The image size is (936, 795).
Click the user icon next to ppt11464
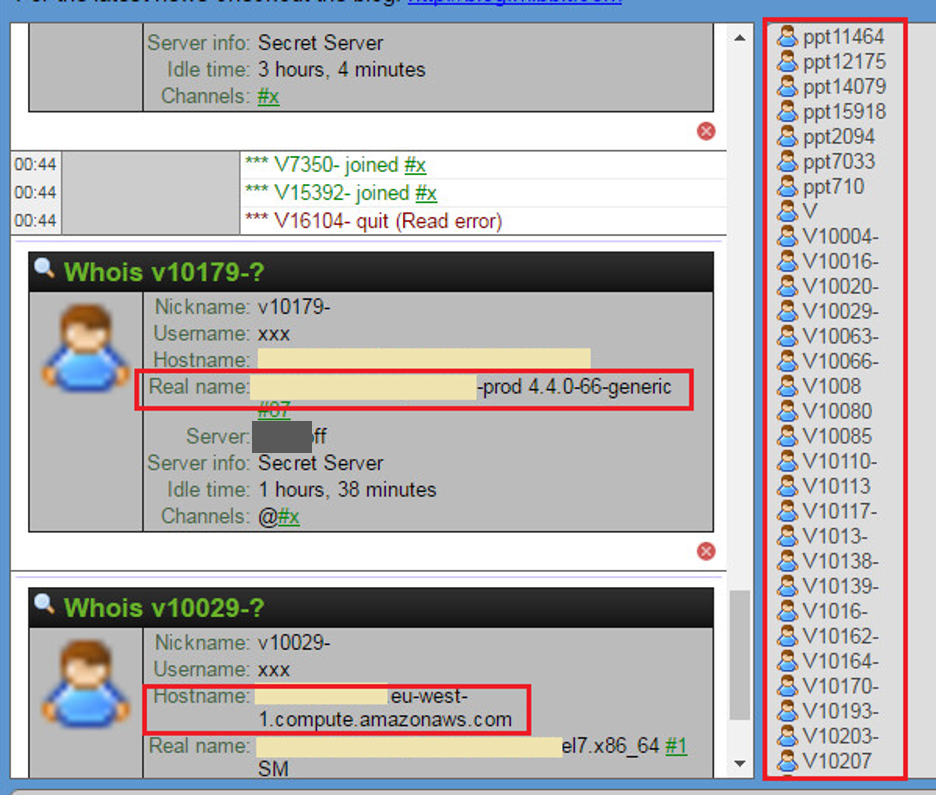(x=788, y=37)
